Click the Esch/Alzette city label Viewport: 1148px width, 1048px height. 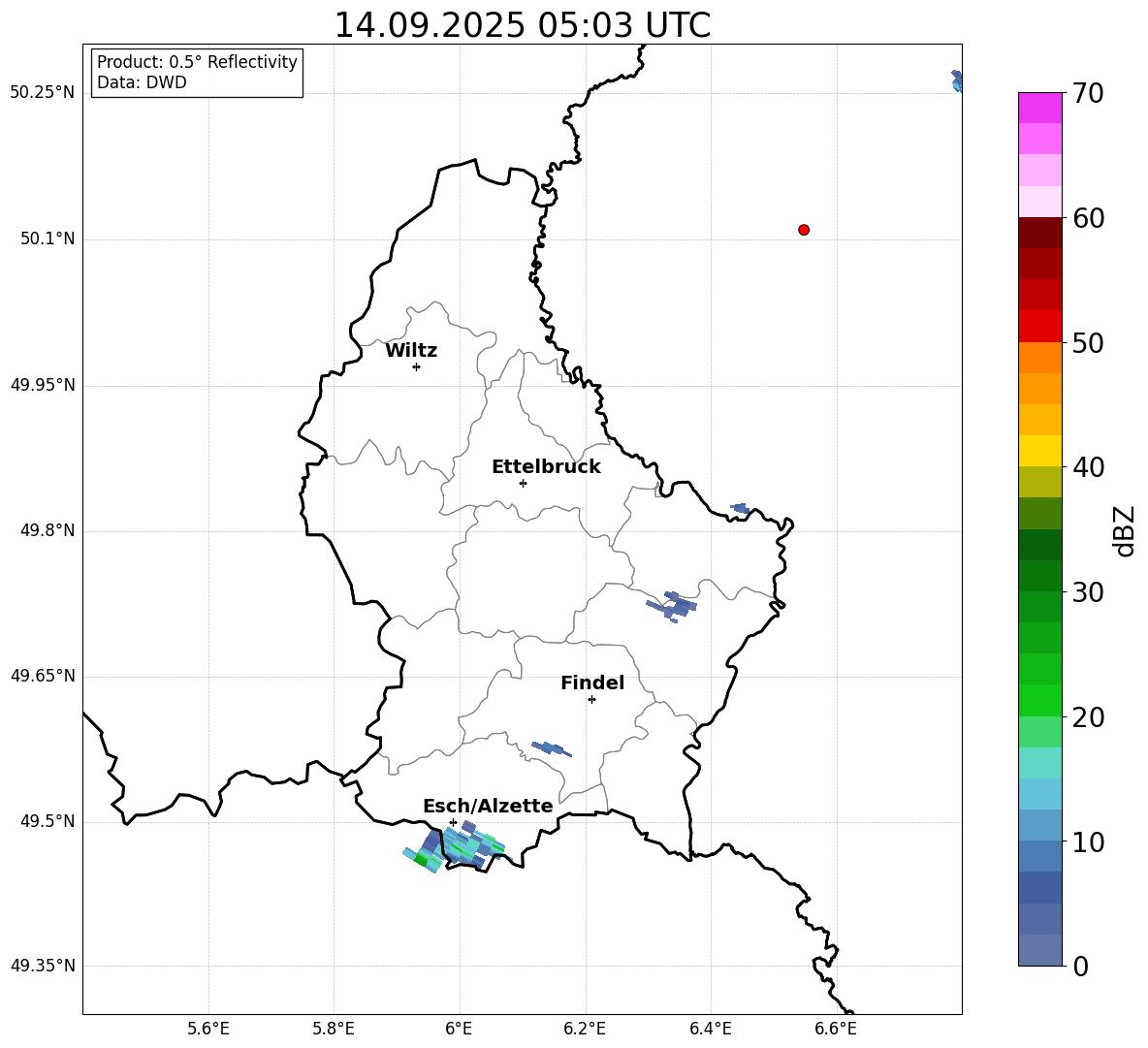pos(488,806)
